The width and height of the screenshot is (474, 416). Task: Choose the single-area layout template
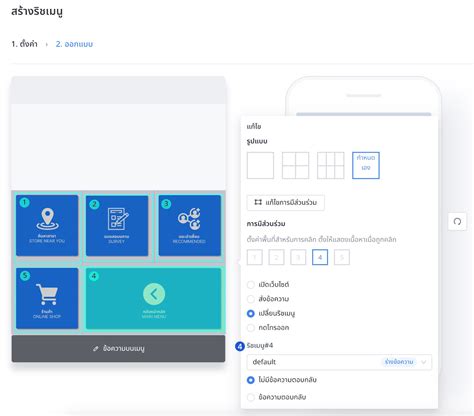pos(260,165)
